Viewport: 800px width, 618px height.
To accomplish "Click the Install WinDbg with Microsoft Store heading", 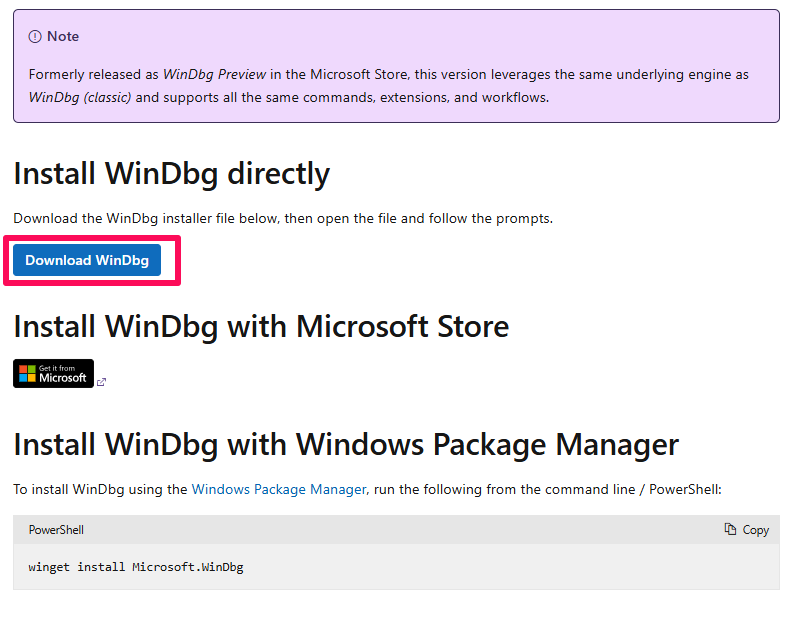I will click(261, 327).
